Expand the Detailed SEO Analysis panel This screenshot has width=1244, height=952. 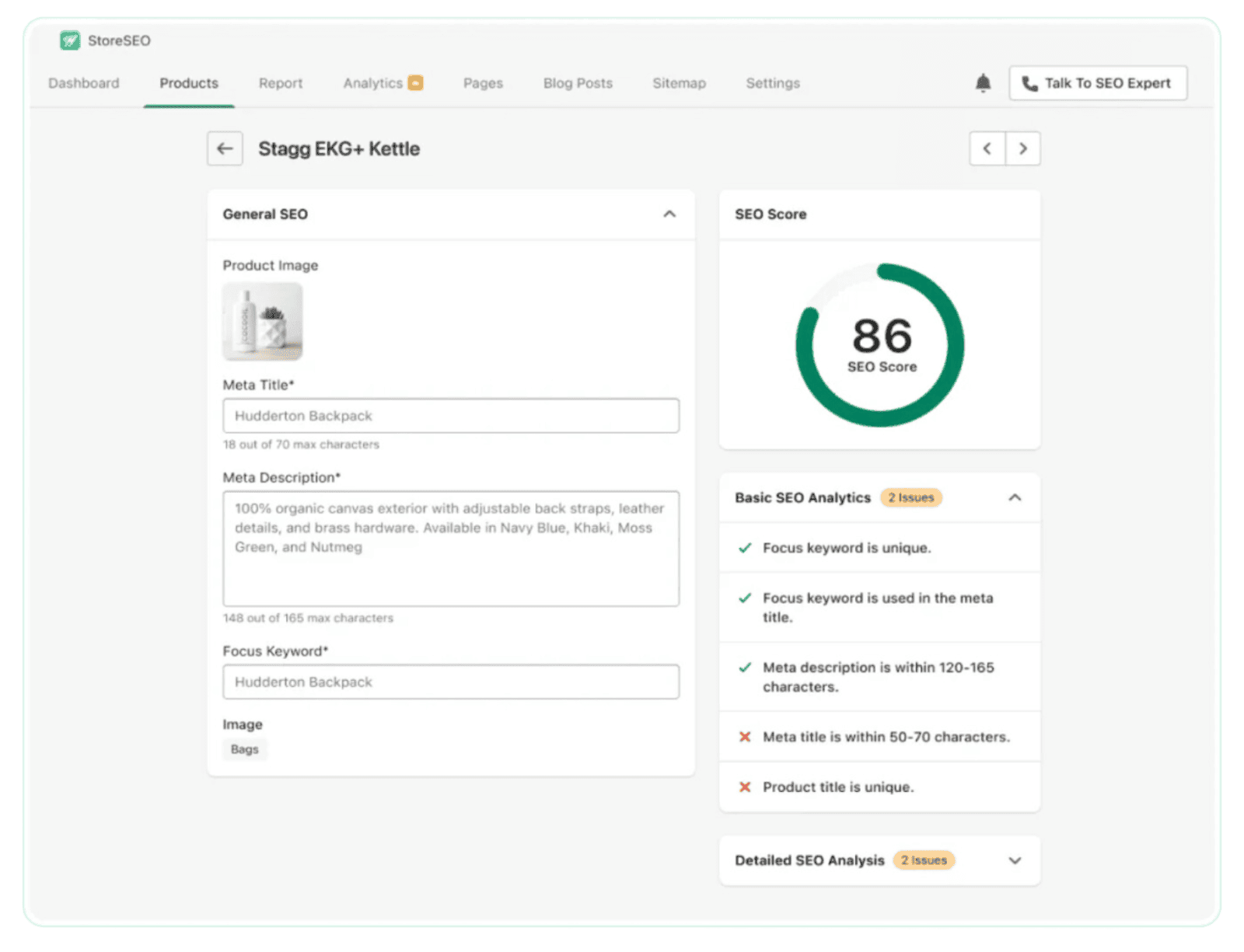tap(1015, 860)
